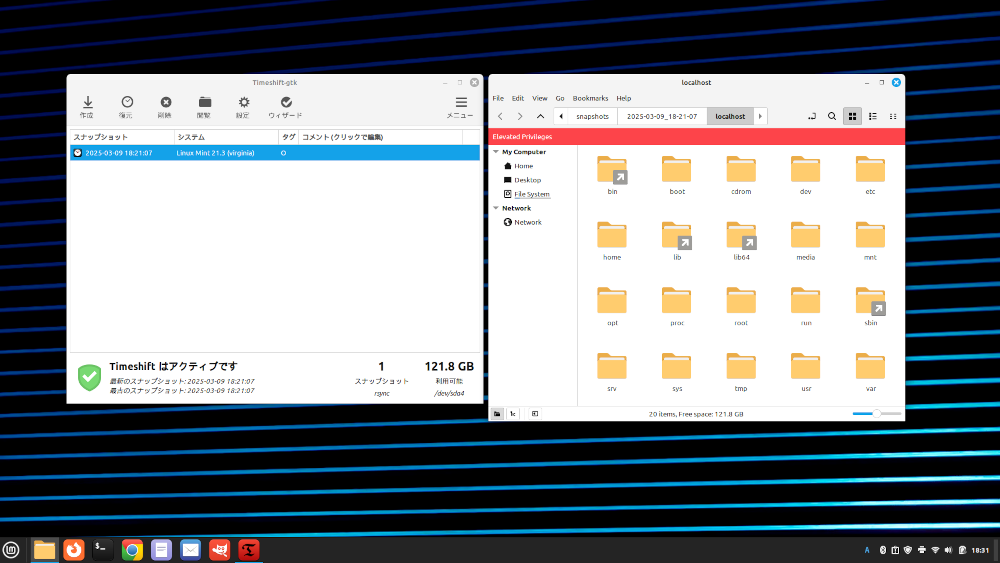1000x563 pixels.
Task: Select the media folder
Action: [x=805, y=240]
